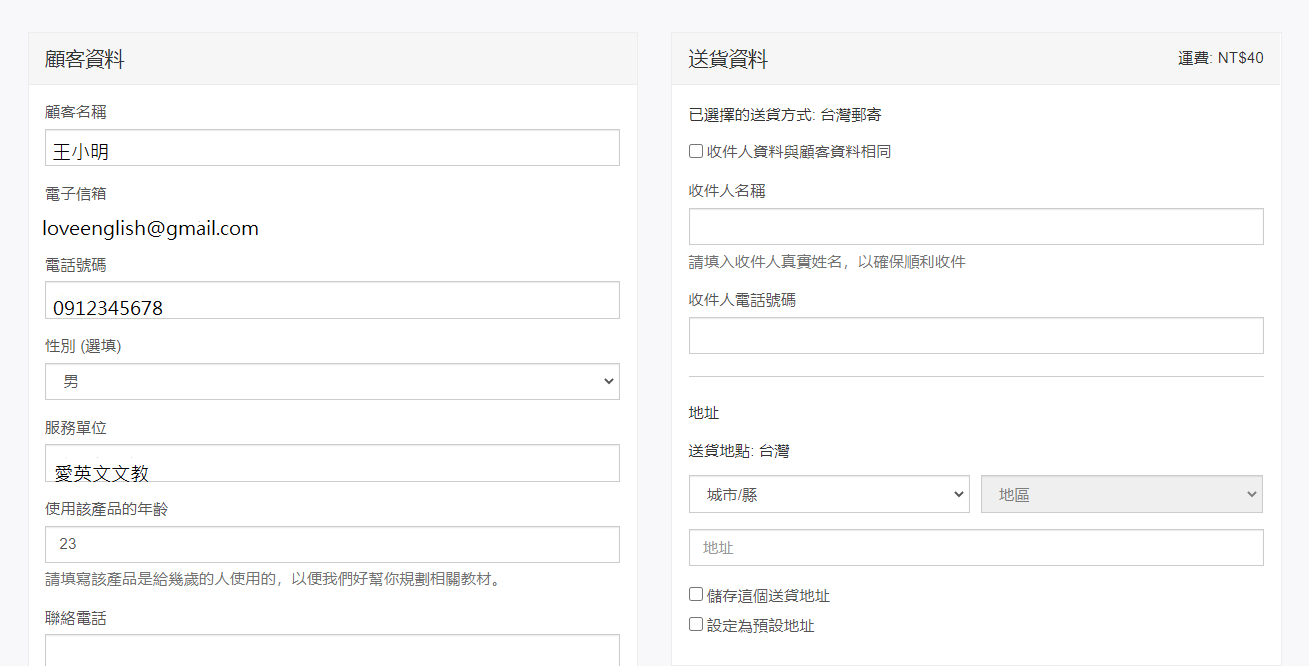Tick the 設定為預設地址 checkbox
Screen dimensions: 1309x666
coord(696,625)
